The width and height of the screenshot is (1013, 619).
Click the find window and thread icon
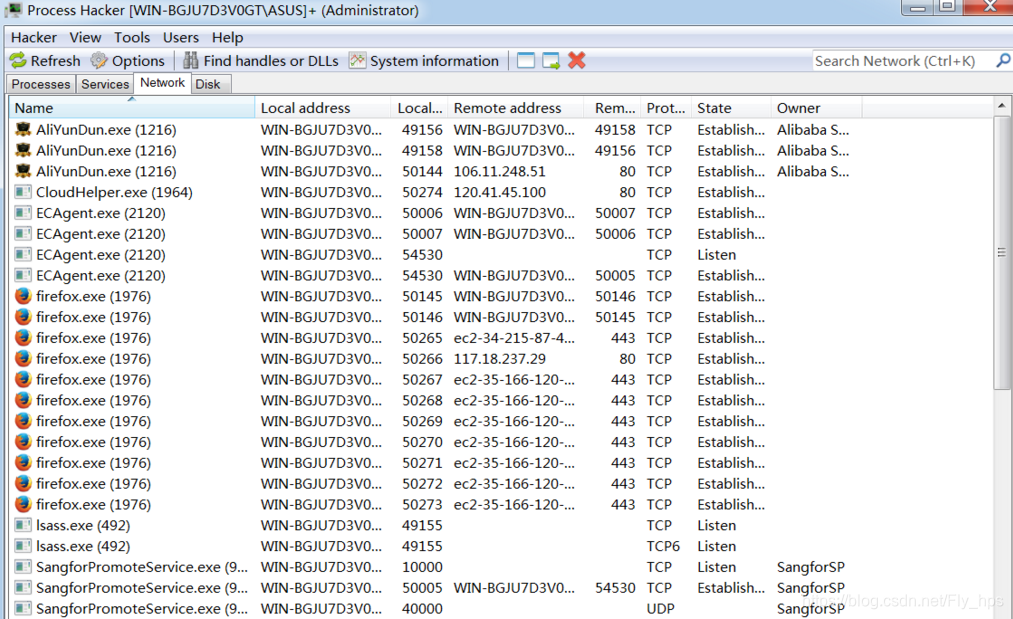[x=551, y=61]
